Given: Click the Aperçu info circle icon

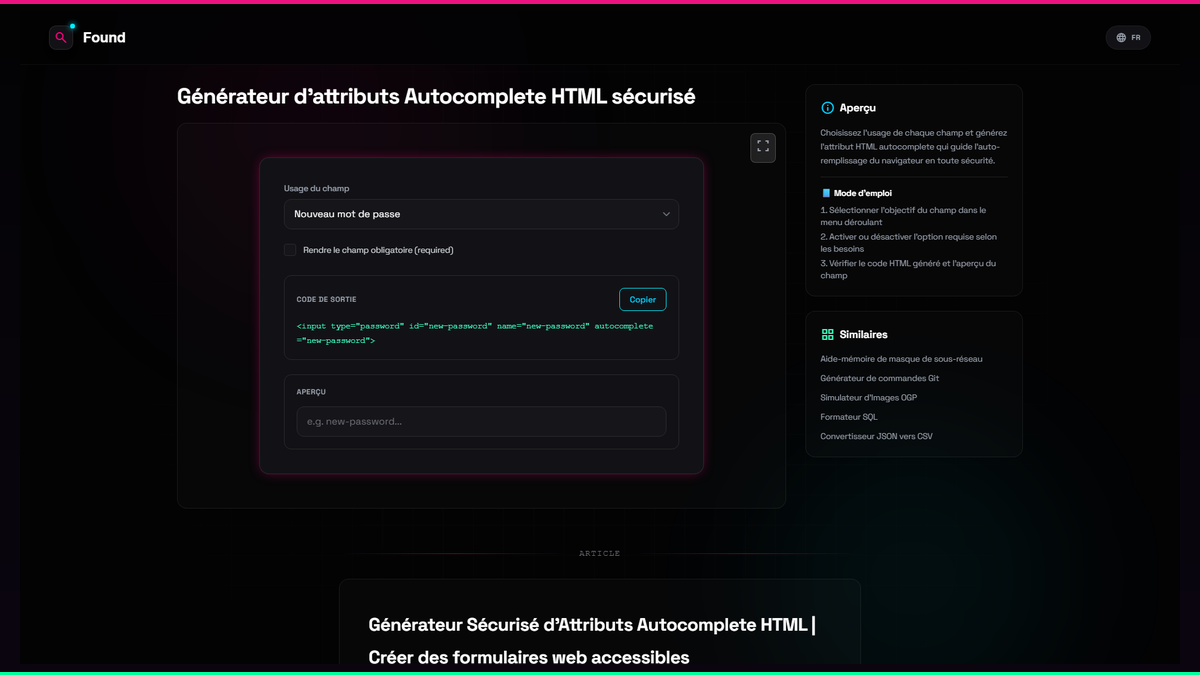Looking at the screenshot, I should (827, 108).
